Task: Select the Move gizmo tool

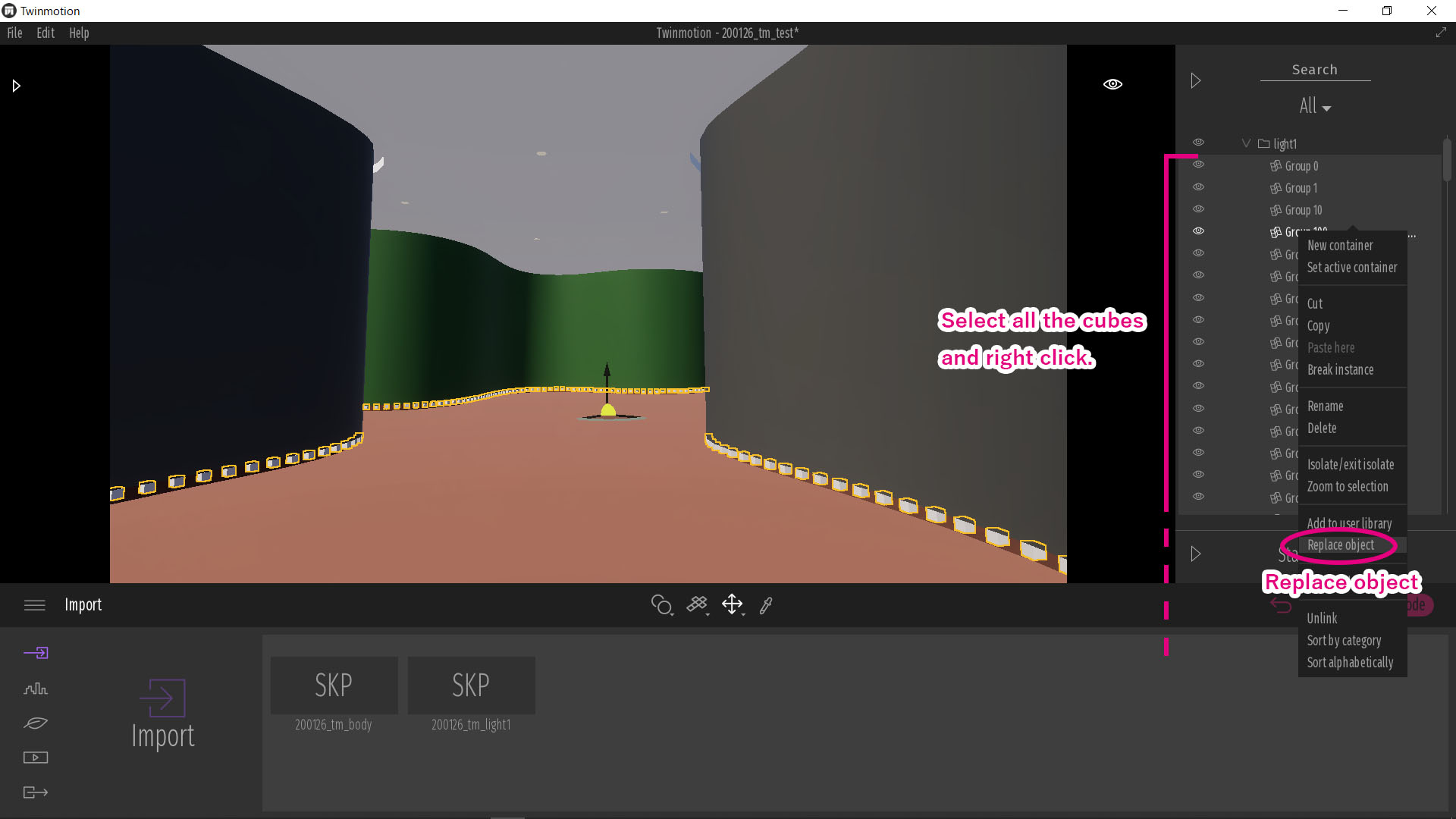Action: pyautogui.click(x=733, y=605)
